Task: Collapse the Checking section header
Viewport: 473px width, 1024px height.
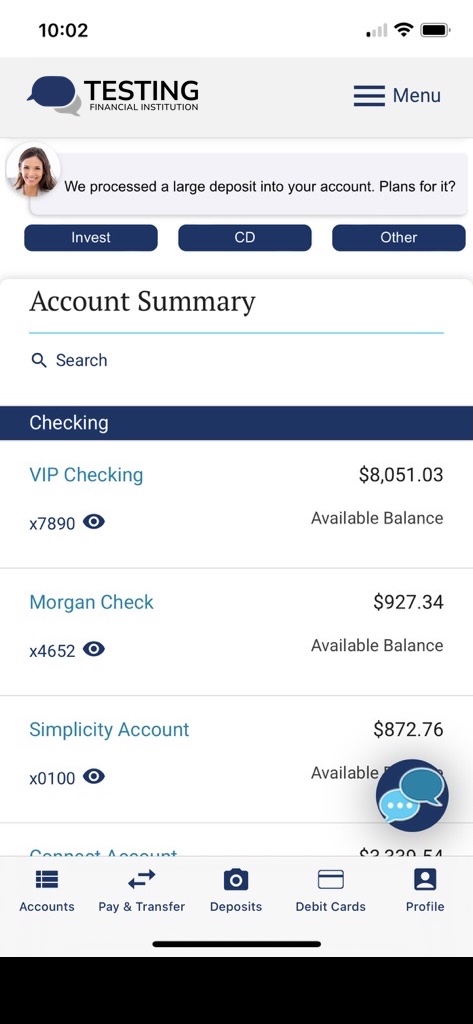Action: [236, 423]
